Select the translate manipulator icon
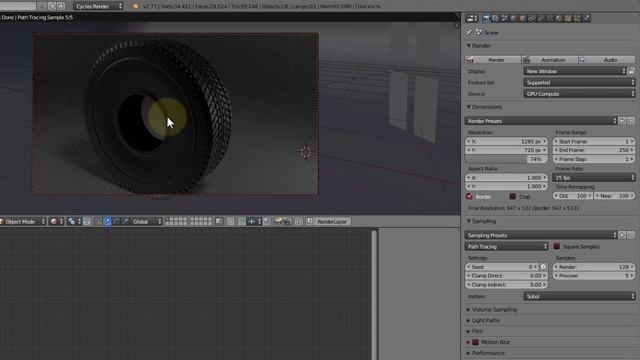The width and height of the screenshot is (640, 360). click(107, 221)
